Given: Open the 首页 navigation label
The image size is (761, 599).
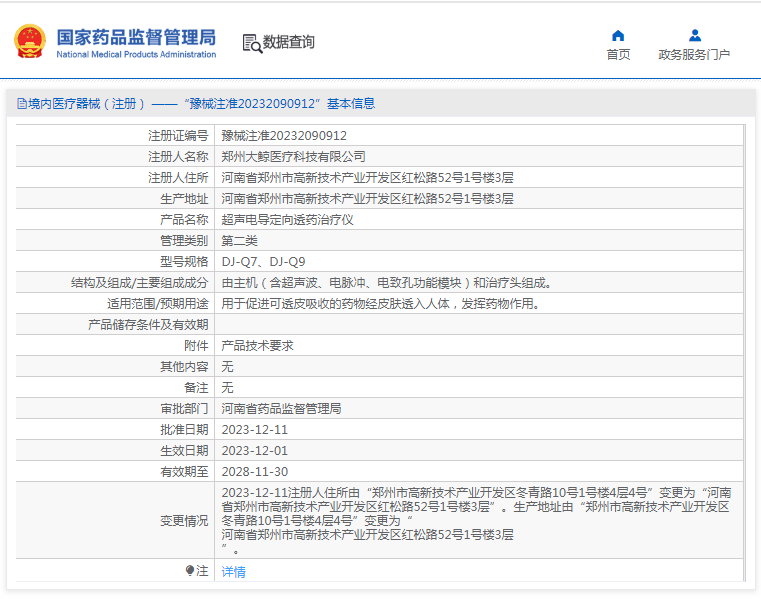Looking at the screenshot, I should [x=618, y=55].
